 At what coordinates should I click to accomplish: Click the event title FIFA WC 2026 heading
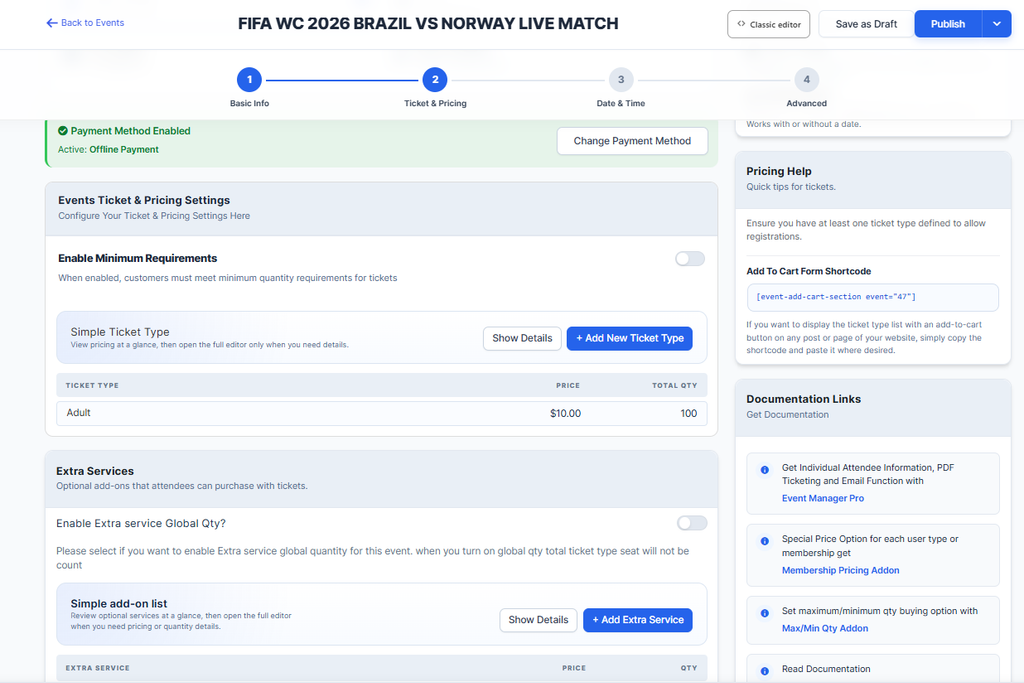[428, 24]
